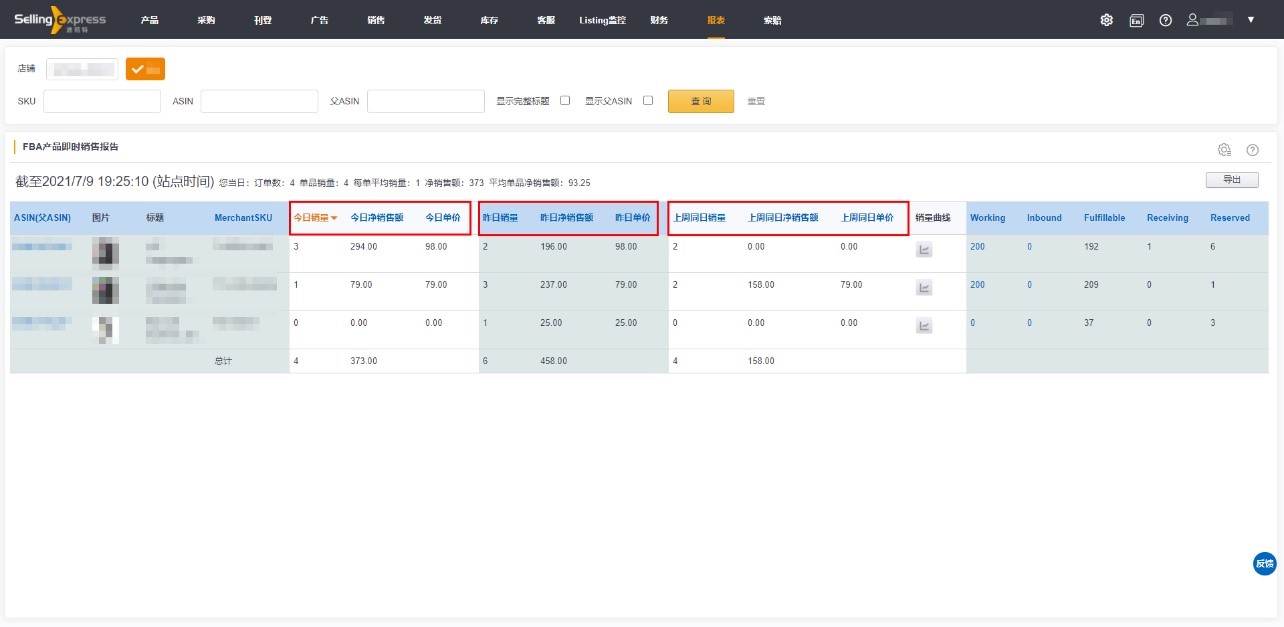
Task: Open the Listing监控 menu
Action: [602, 20]
